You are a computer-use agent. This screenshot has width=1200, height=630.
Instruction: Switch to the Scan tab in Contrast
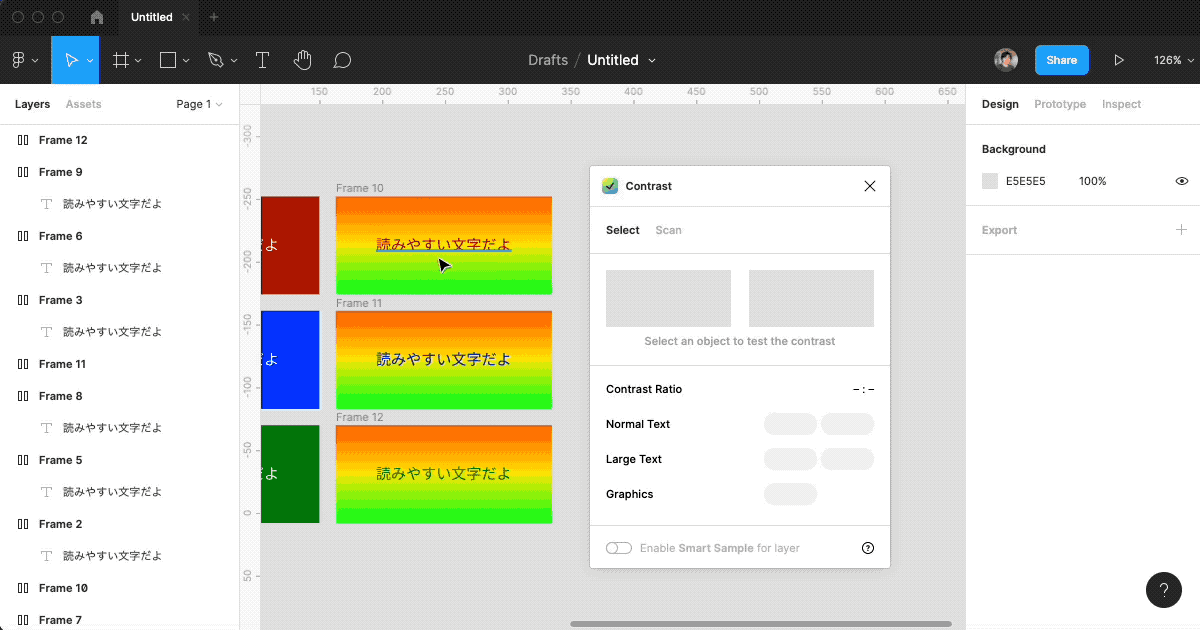(x=668, y=230)
